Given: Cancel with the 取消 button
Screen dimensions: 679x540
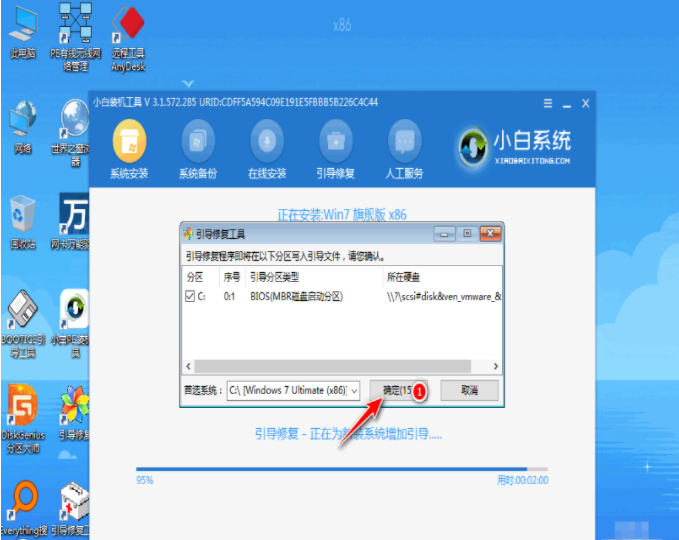Looking at the screenshot, I should [x=469, y=390].
